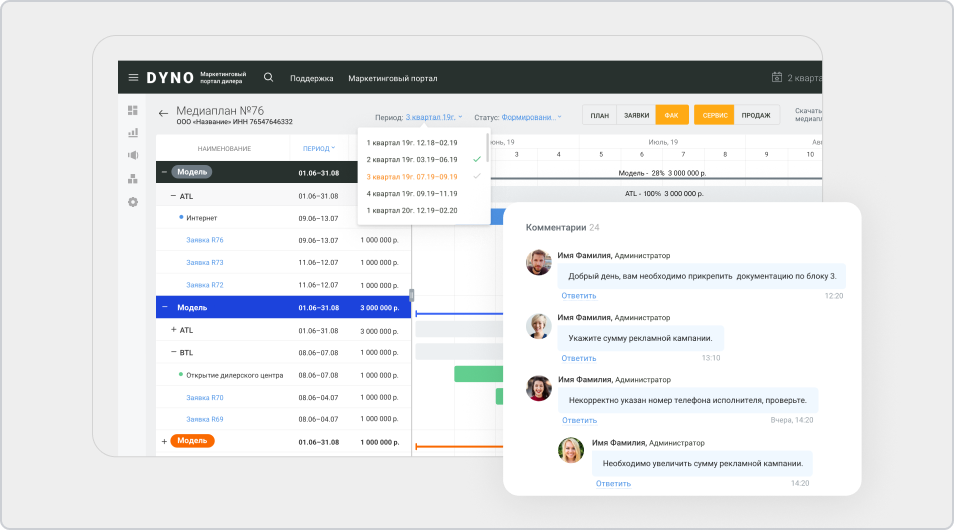954x530 pixels.
Task: Toggle the СЕРВИС filter button
Action: point(714,115)
